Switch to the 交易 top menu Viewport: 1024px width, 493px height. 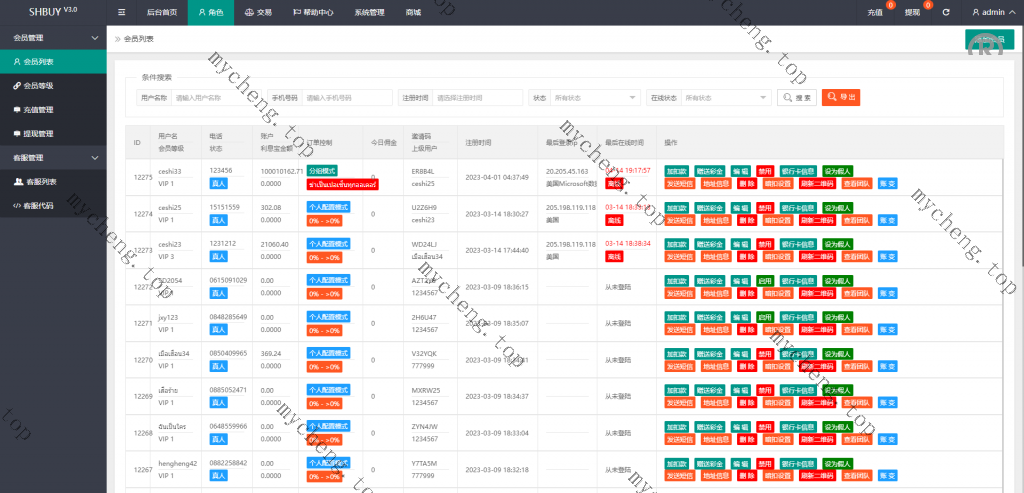pyautogui.click(x=258, y=13)
